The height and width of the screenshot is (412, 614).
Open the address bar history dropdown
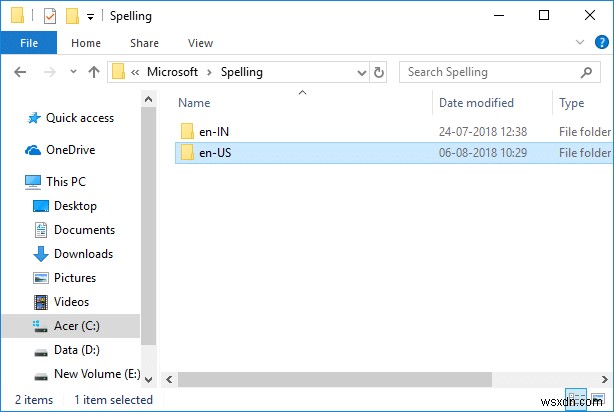coord(362,72)
